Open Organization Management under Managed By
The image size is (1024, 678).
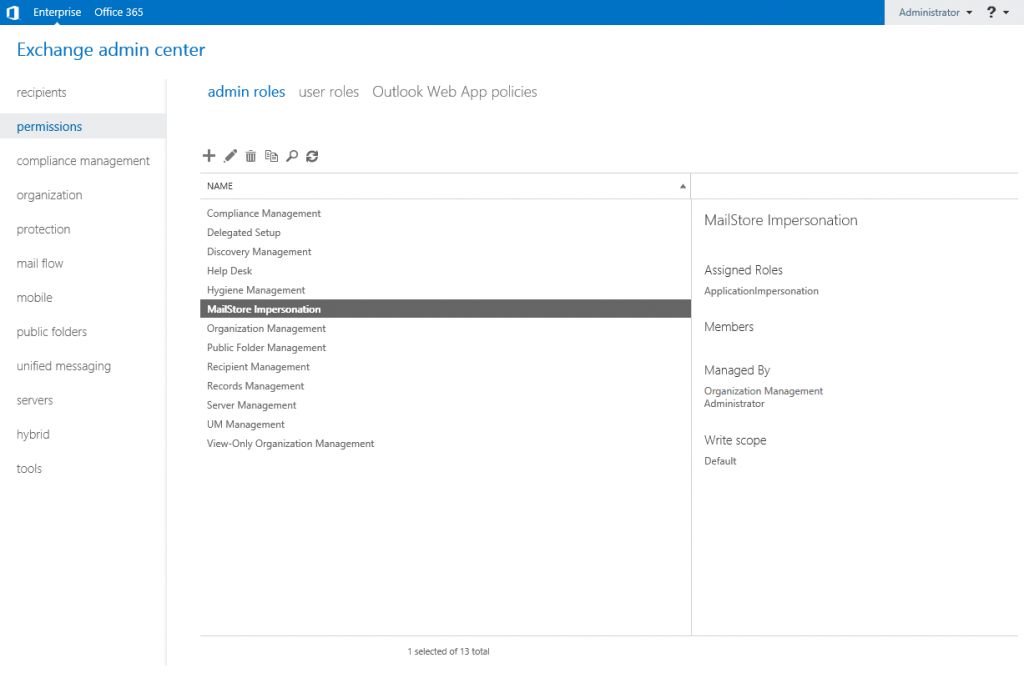point(766,391)
